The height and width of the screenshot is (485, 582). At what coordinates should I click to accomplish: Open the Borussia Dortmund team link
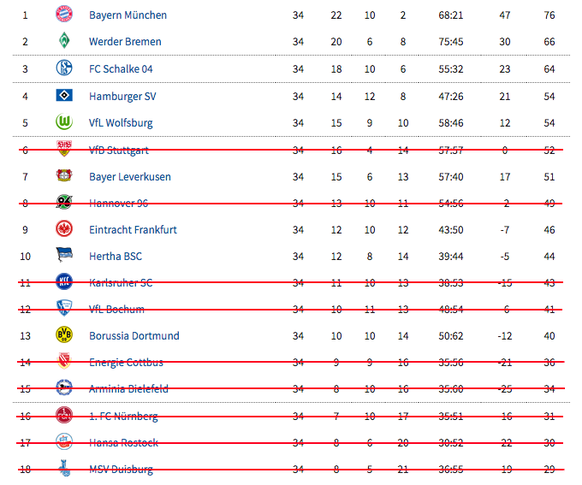pos(134,336)
